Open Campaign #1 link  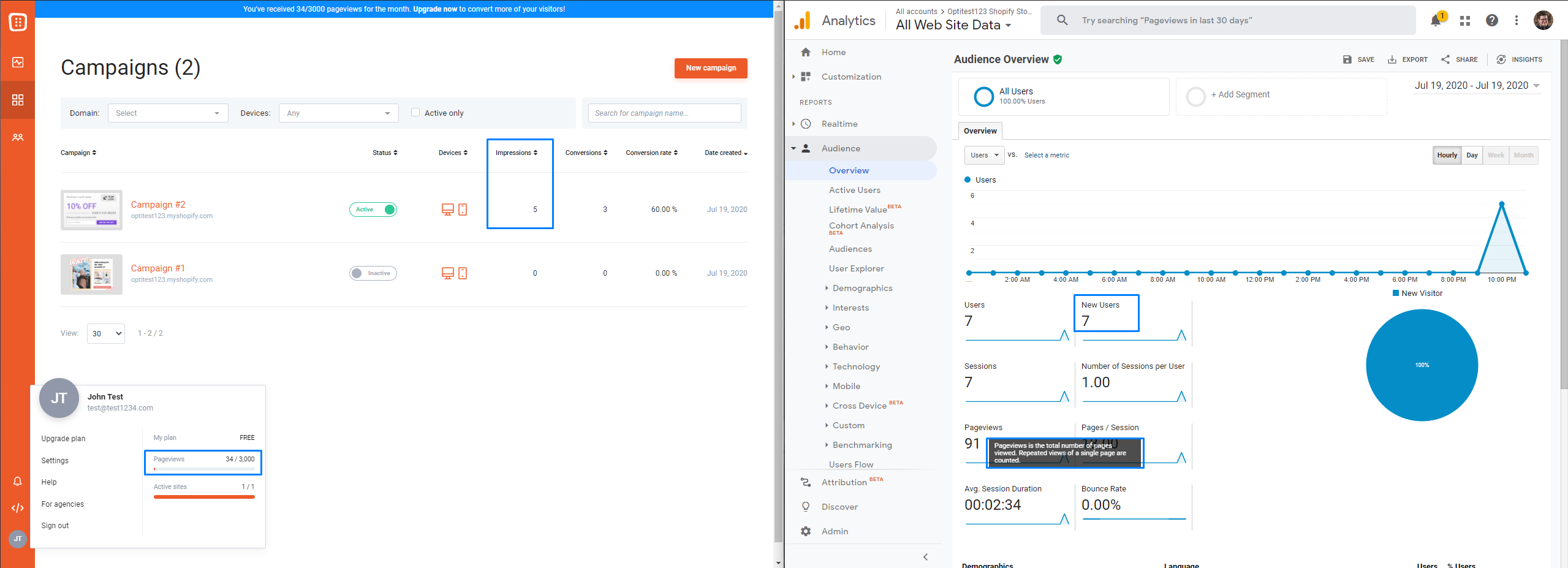click(x=157, y=268)
